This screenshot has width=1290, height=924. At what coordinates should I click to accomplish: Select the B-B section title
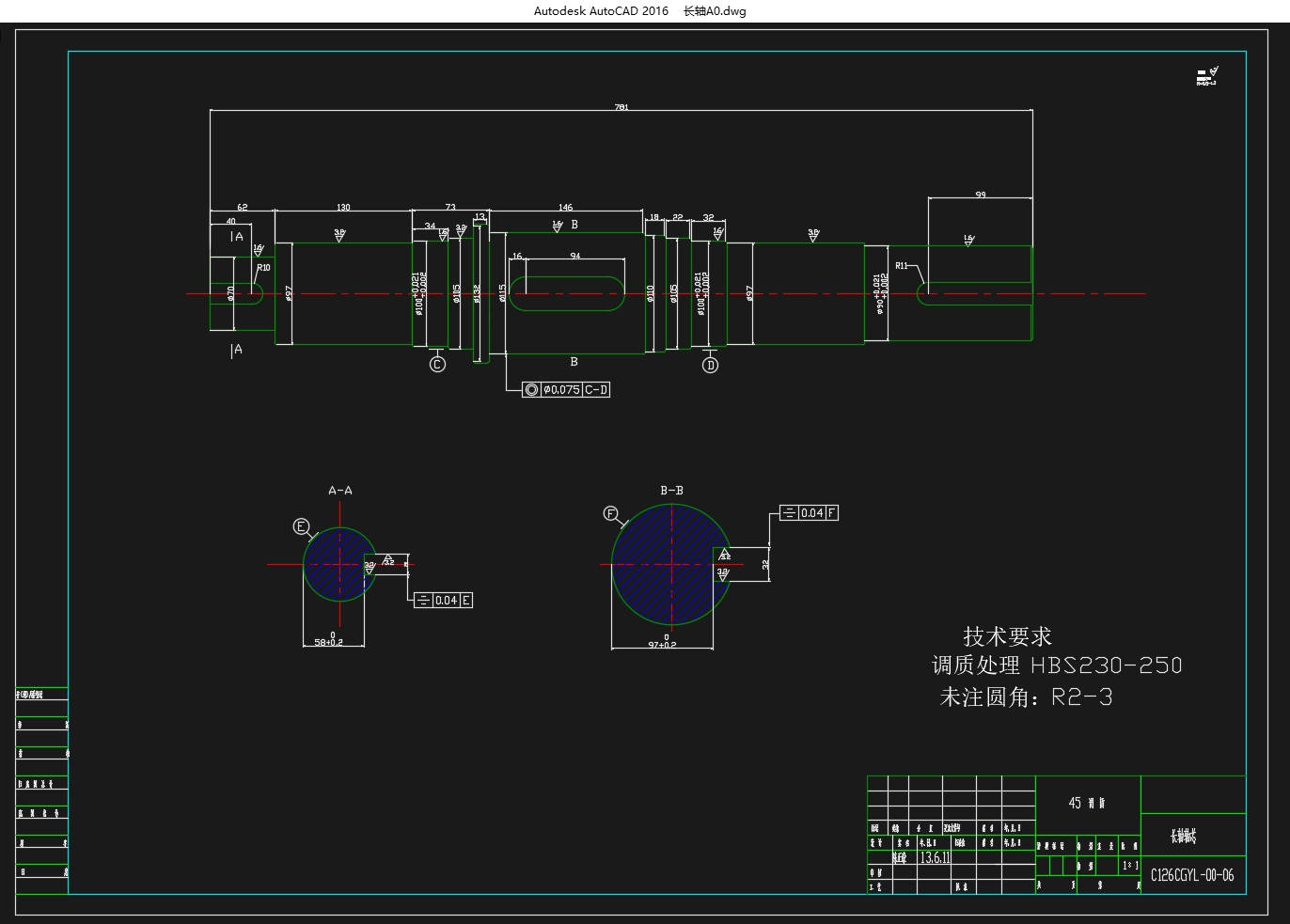coord(671,491)
